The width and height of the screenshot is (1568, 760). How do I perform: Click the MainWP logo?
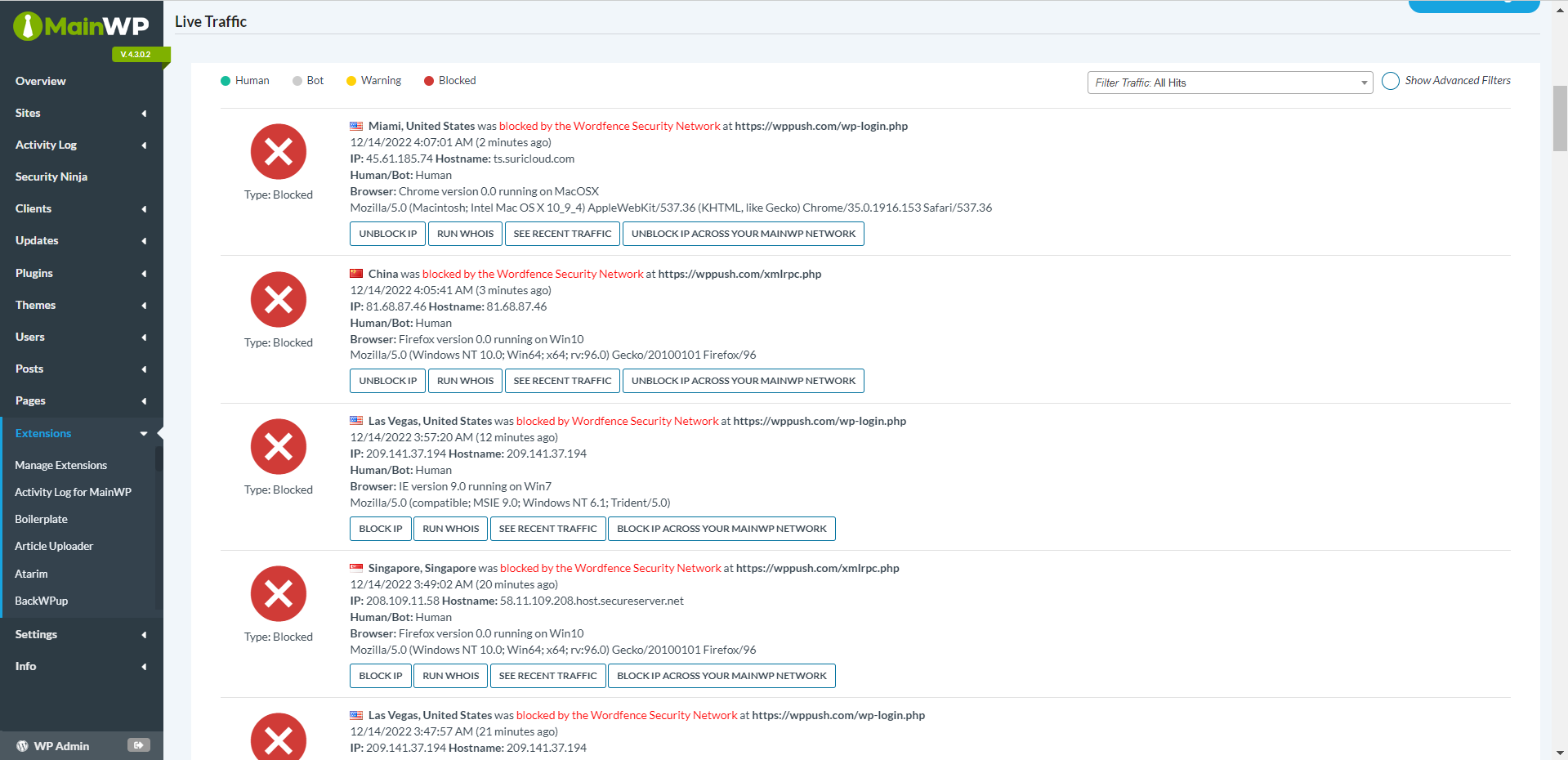coord(81,26)
